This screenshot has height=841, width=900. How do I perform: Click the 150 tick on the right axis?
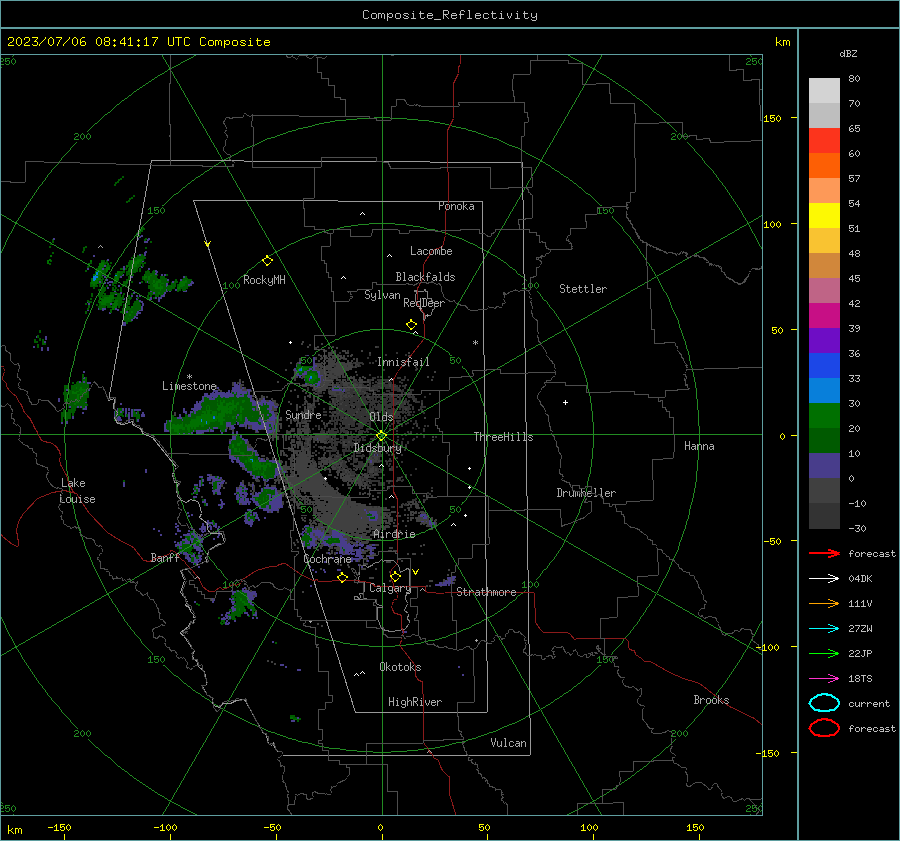[772, 118]
